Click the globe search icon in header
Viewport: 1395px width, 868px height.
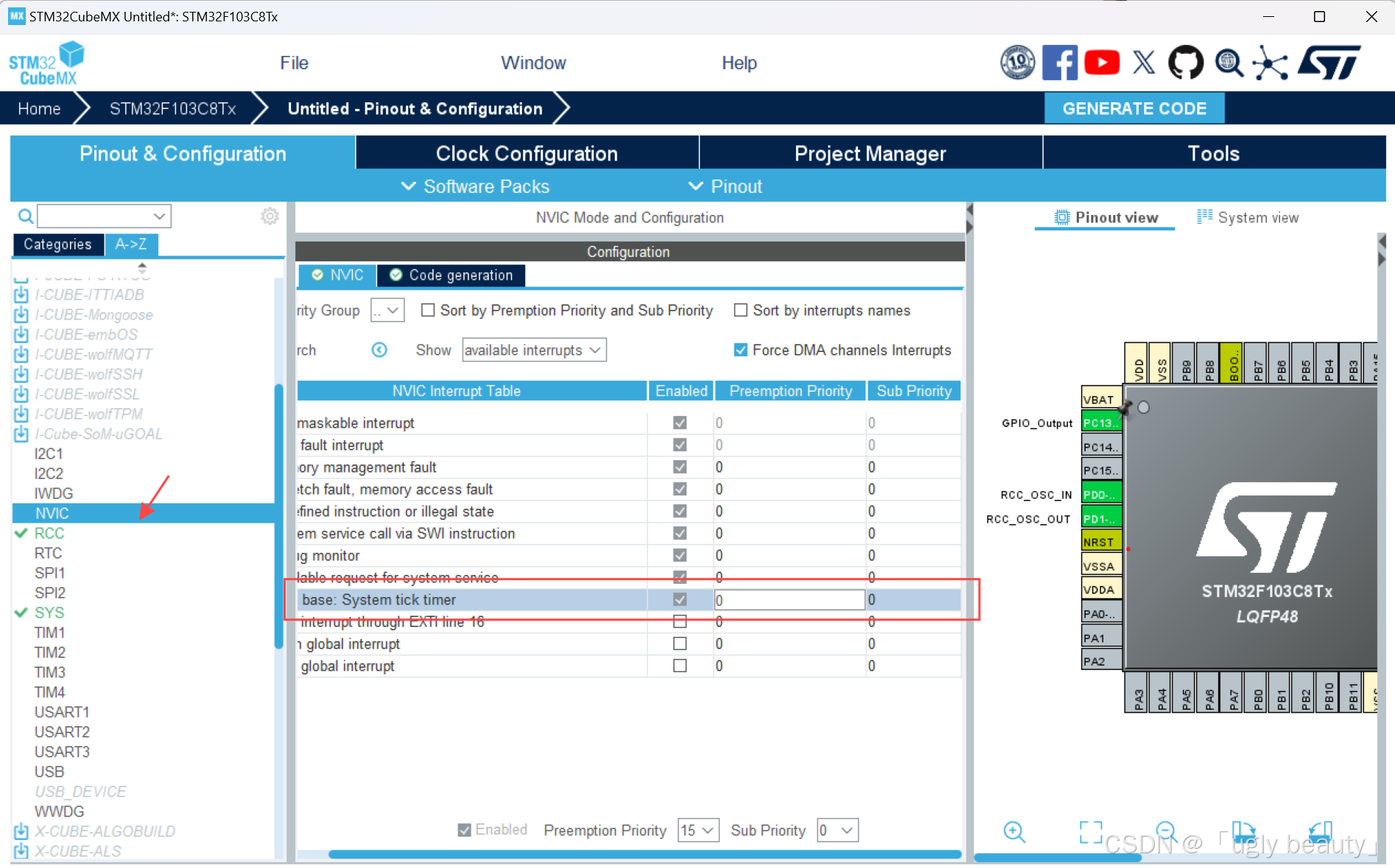(x=1229, y=63)
